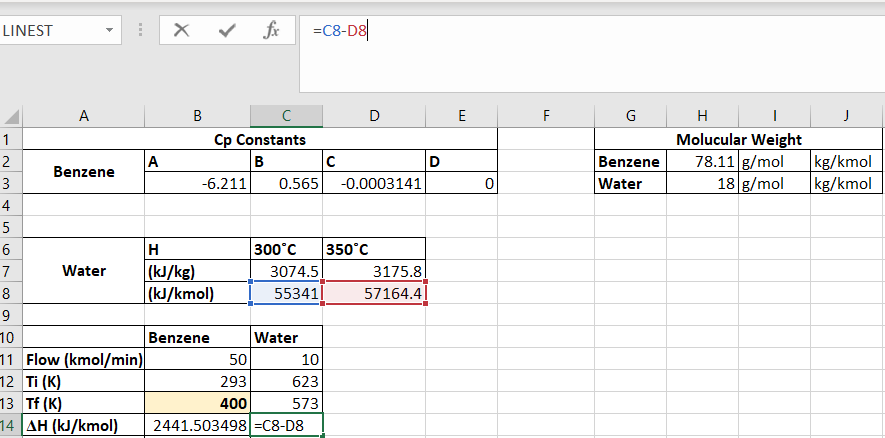Click the Molucular Weight header cell
The height and width of the screenshot is (438, 885).
(739, 140)
